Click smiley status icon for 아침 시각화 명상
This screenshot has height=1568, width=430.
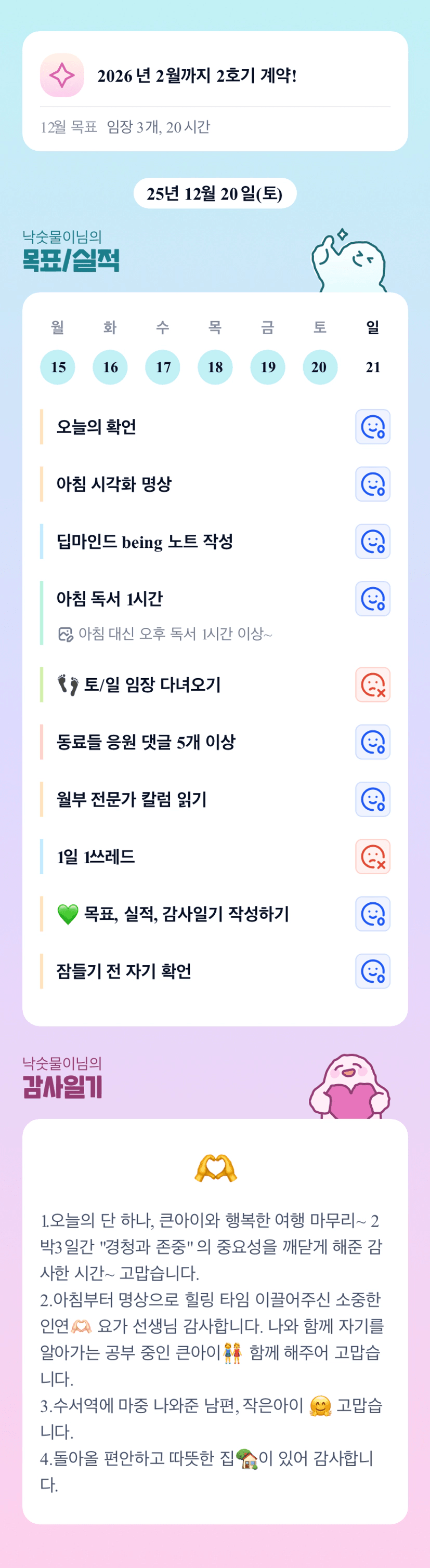(372, 484)
